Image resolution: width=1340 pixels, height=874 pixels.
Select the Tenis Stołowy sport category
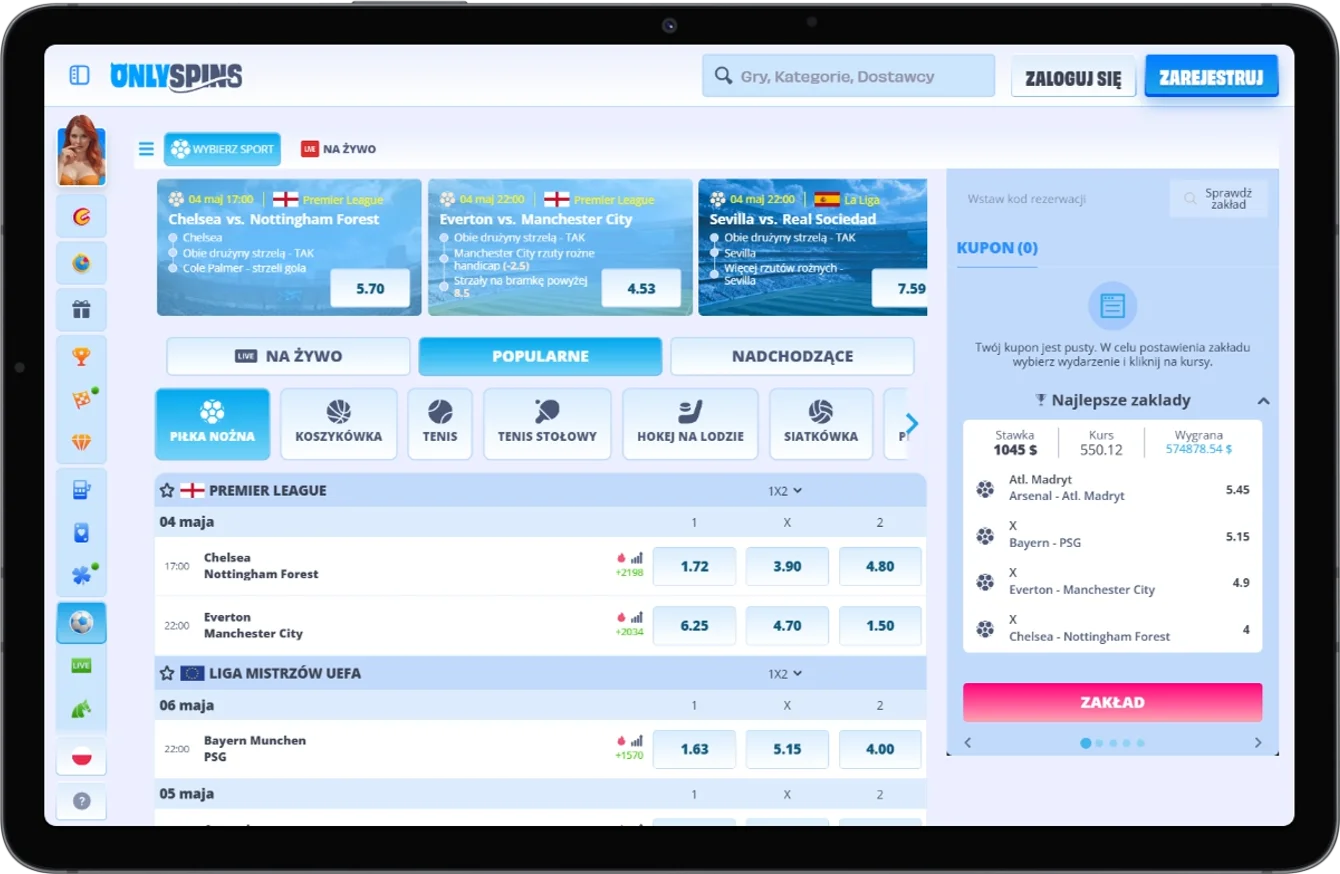(x=547, y=424)
